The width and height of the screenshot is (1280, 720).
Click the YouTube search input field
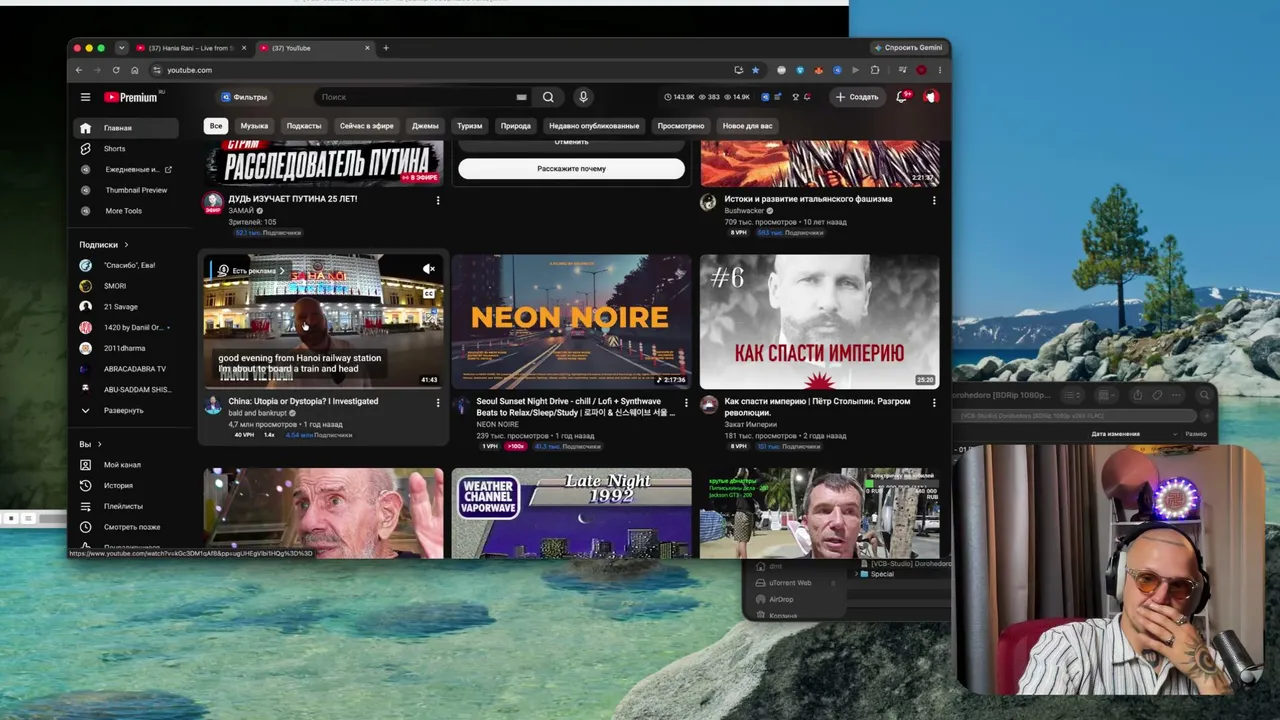tap(414, 97)
